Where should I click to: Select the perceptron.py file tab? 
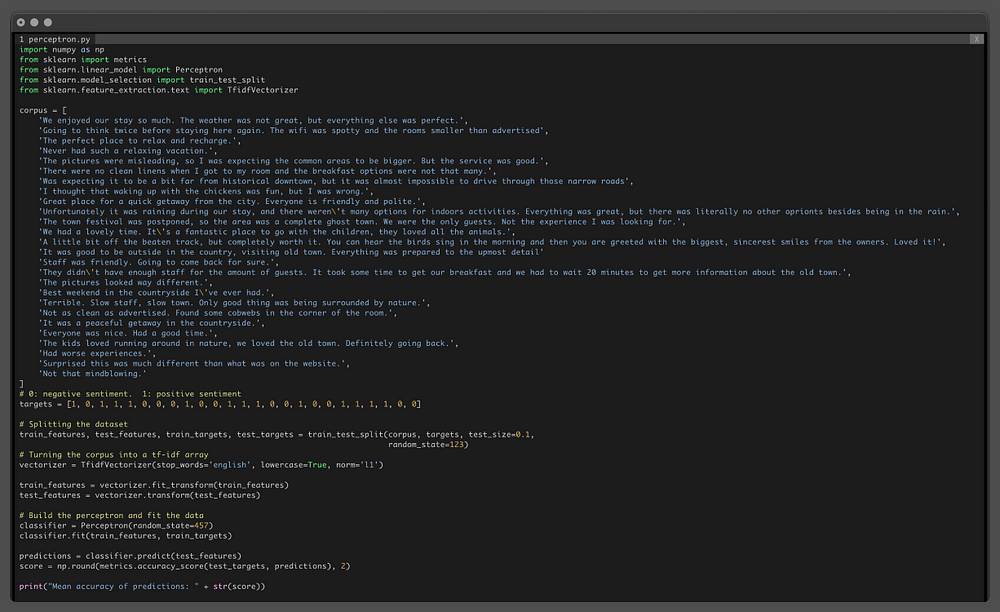click(x=54, y=39)
